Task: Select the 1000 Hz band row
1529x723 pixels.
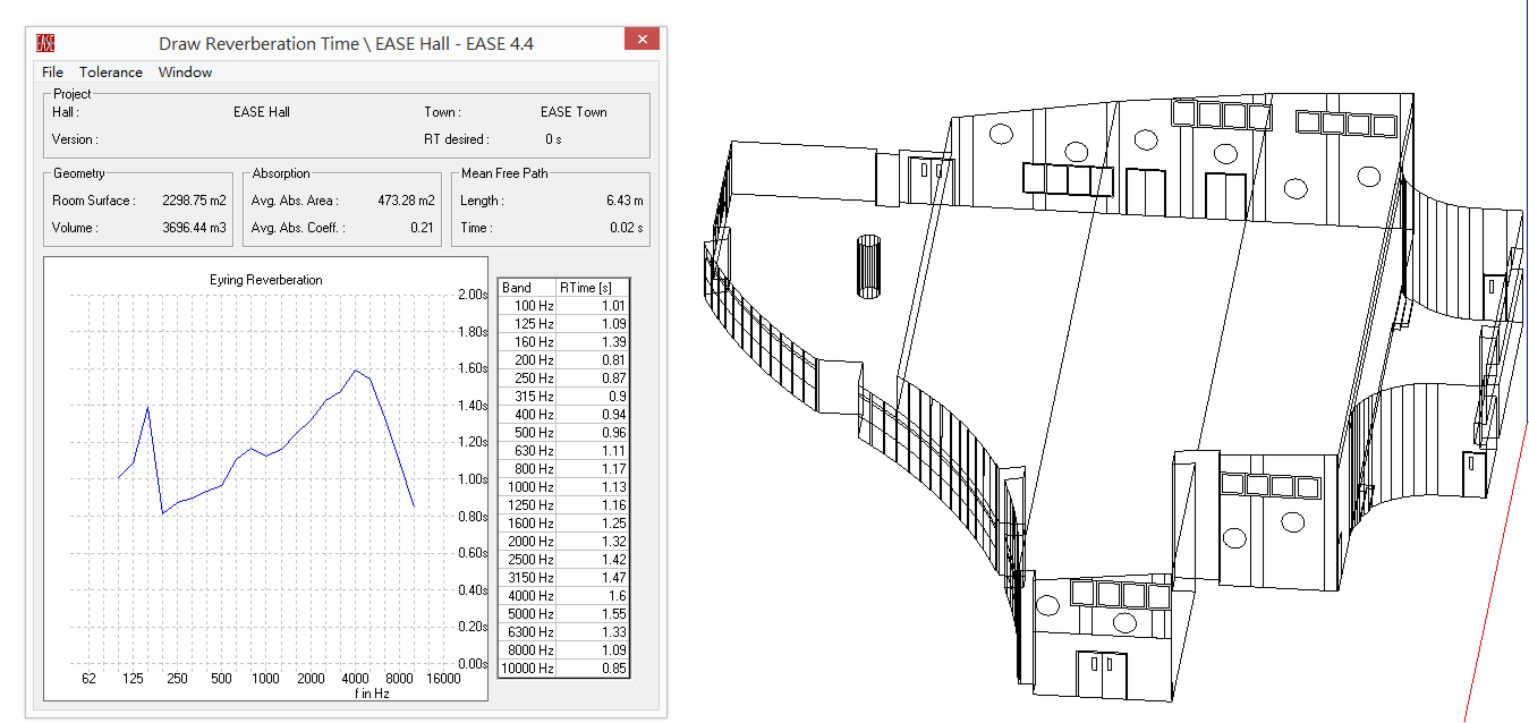Action: (564, 487)
